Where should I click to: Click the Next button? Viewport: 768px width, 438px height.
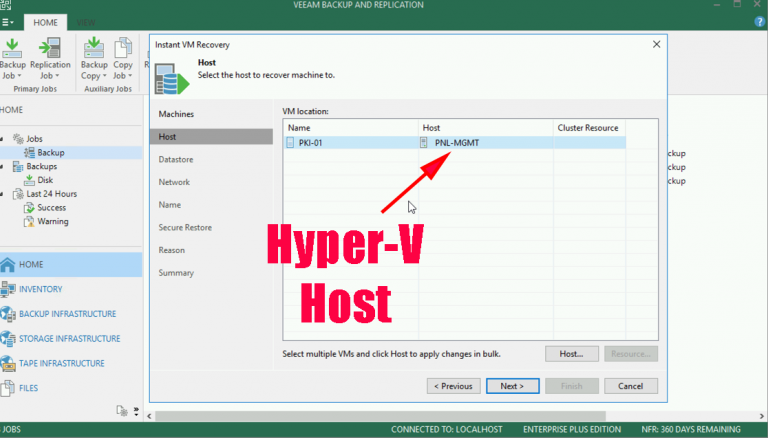coord(512,386)
